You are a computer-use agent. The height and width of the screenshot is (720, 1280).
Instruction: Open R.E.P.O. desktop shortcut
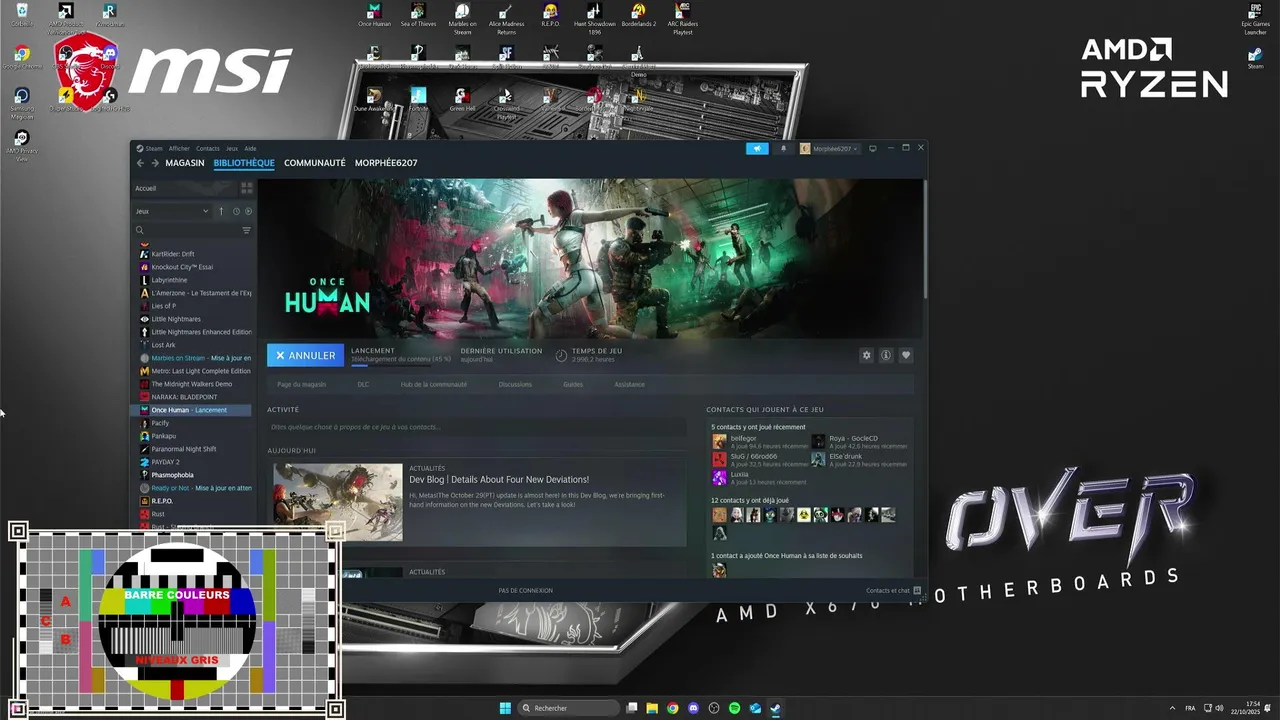tap(550, 16)
